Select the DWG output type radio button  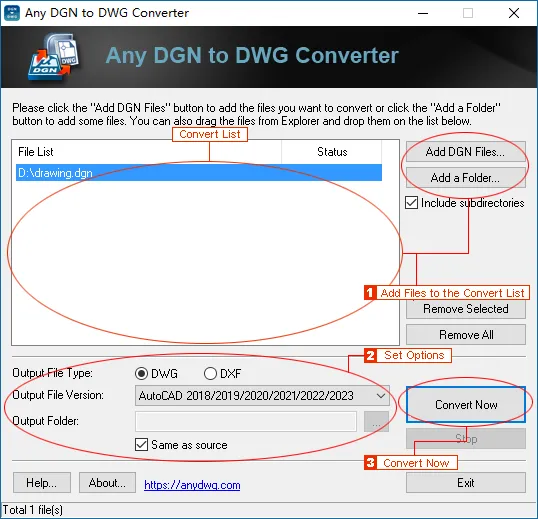[141, 373]
